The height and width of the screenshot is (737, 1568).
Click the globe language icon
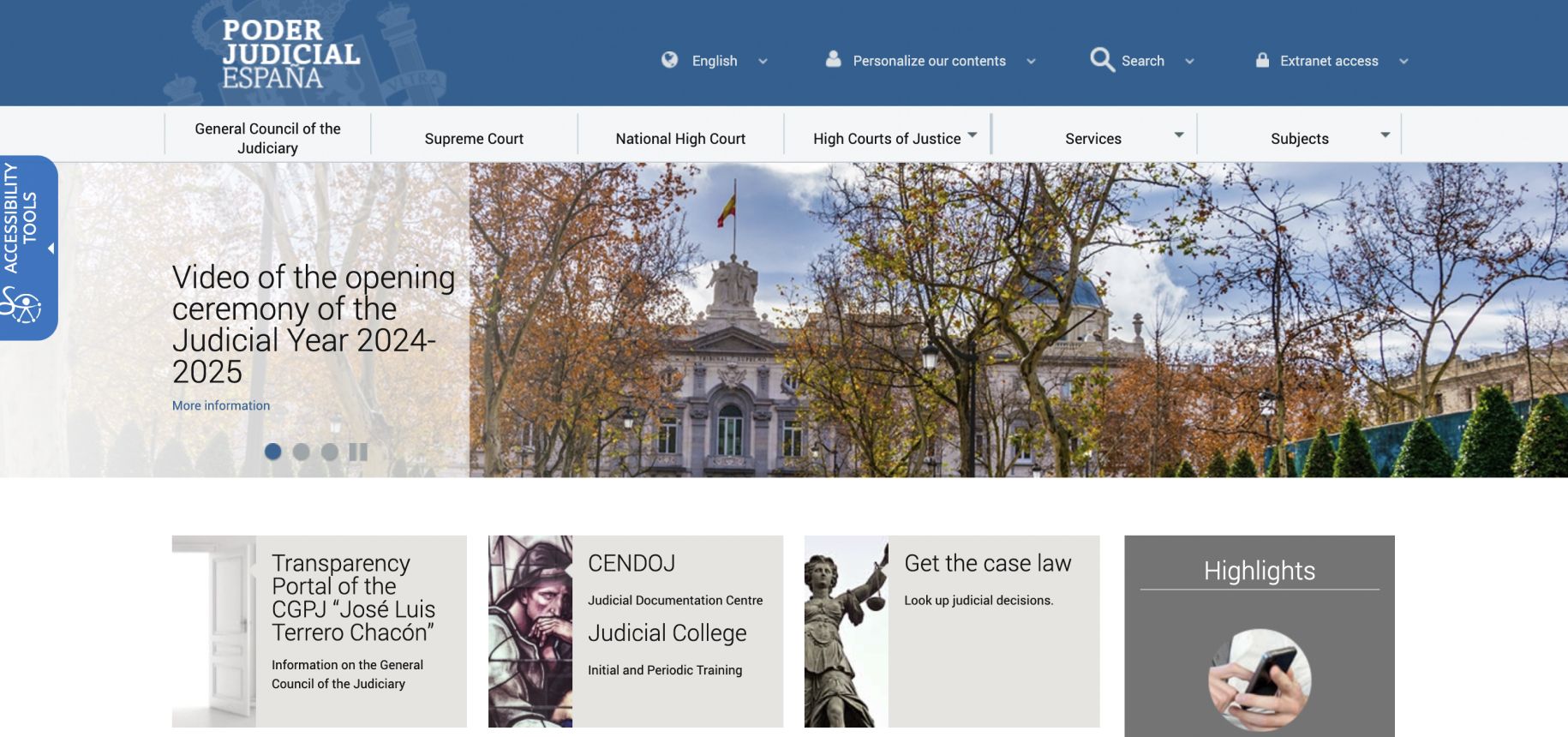tap(670, 60)
